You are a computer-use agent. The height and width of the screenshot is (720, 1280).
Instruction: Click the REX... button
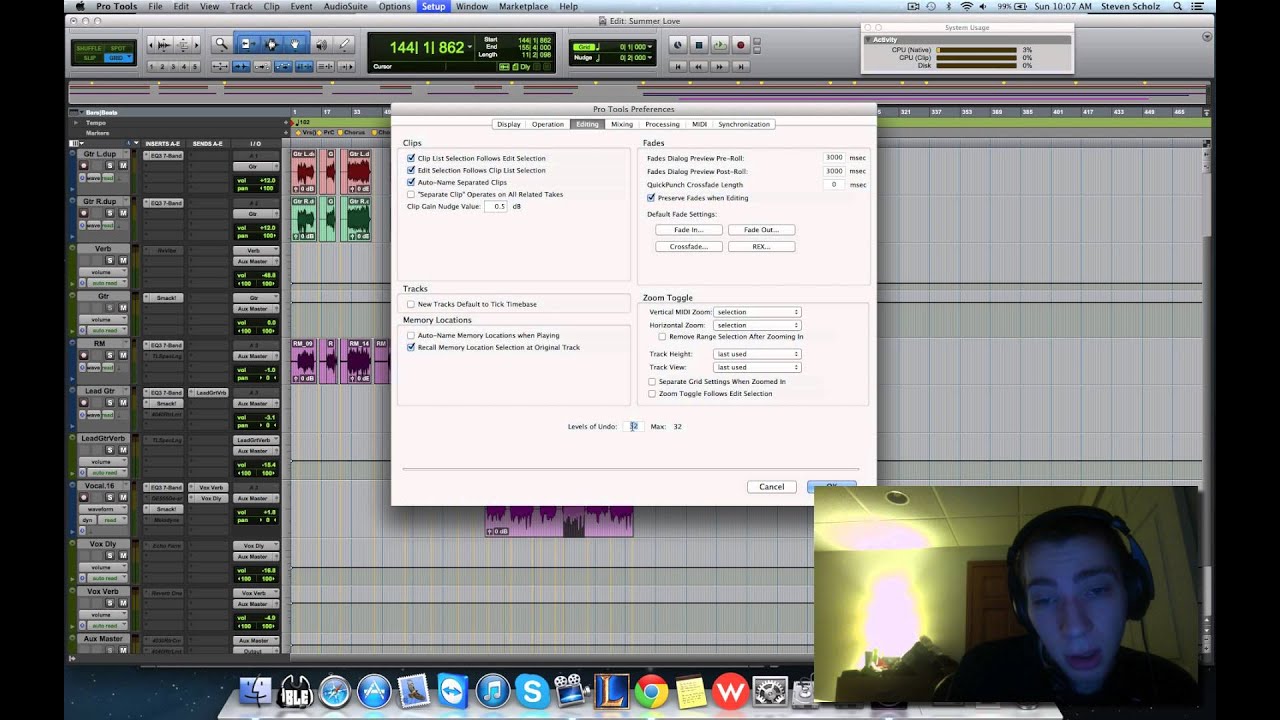pyautogui.click(x=761, y=246)
